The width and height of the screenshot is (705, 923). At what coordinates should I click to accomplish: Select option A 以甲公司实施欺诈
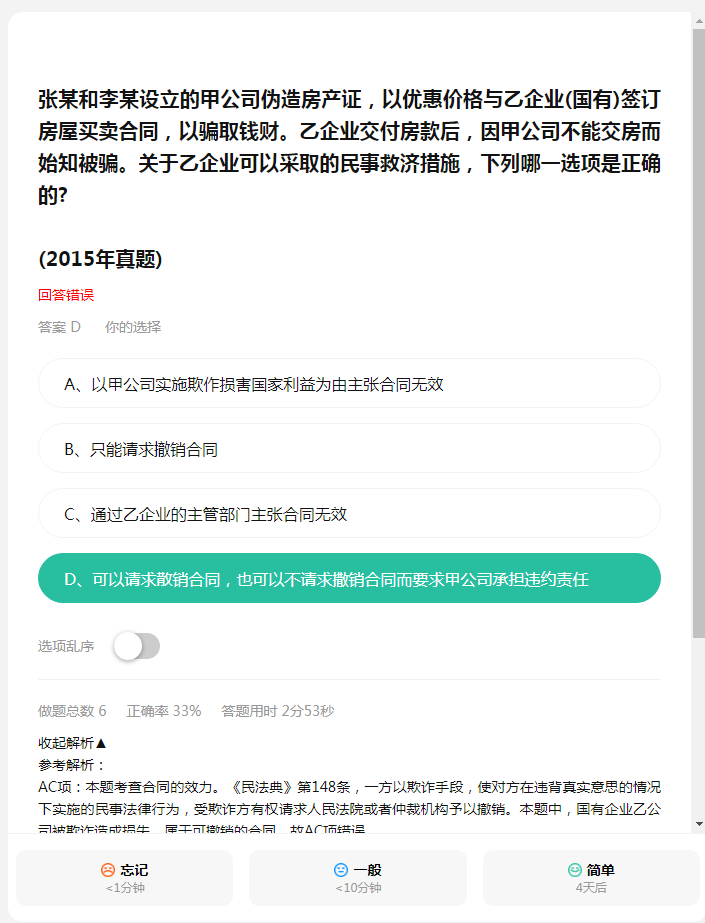click(349, 383)
